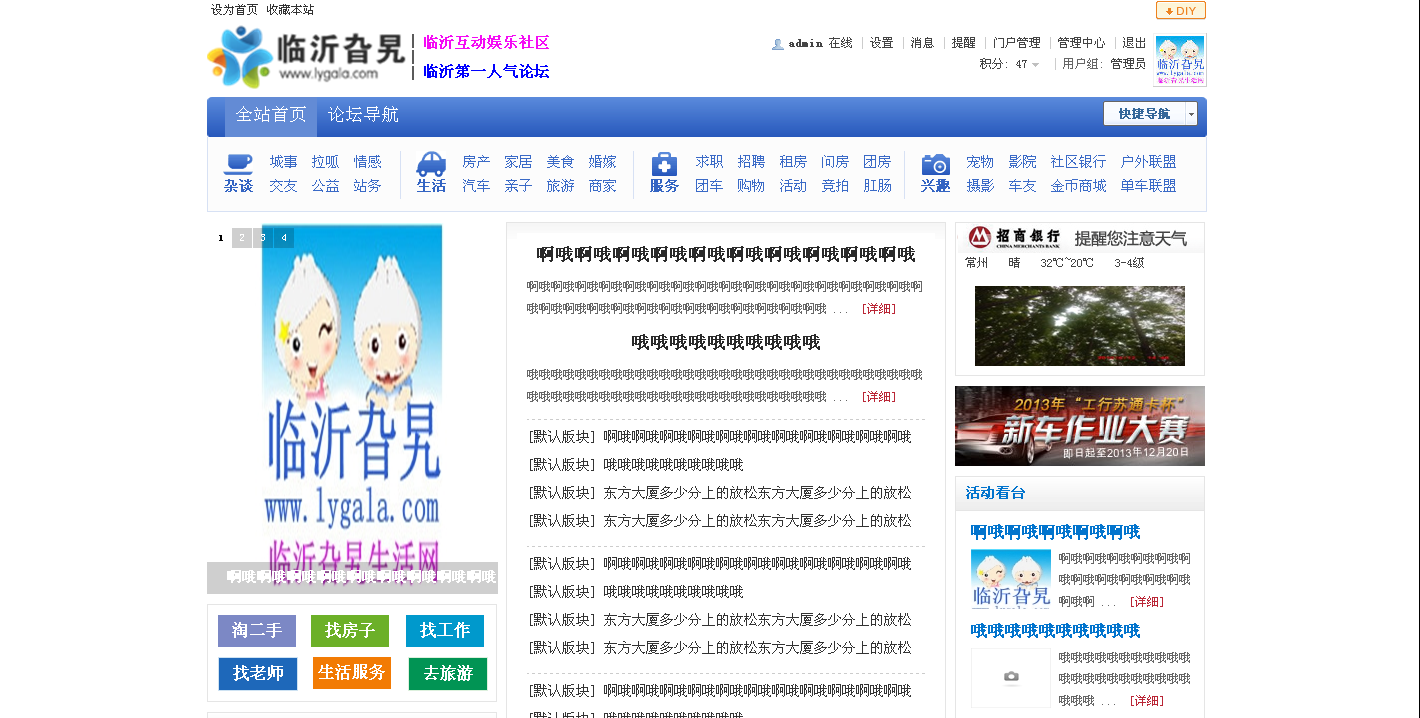Open the 招聘 category link
This screenshot has width=1420, height=718.
click(x=751, y=162)
